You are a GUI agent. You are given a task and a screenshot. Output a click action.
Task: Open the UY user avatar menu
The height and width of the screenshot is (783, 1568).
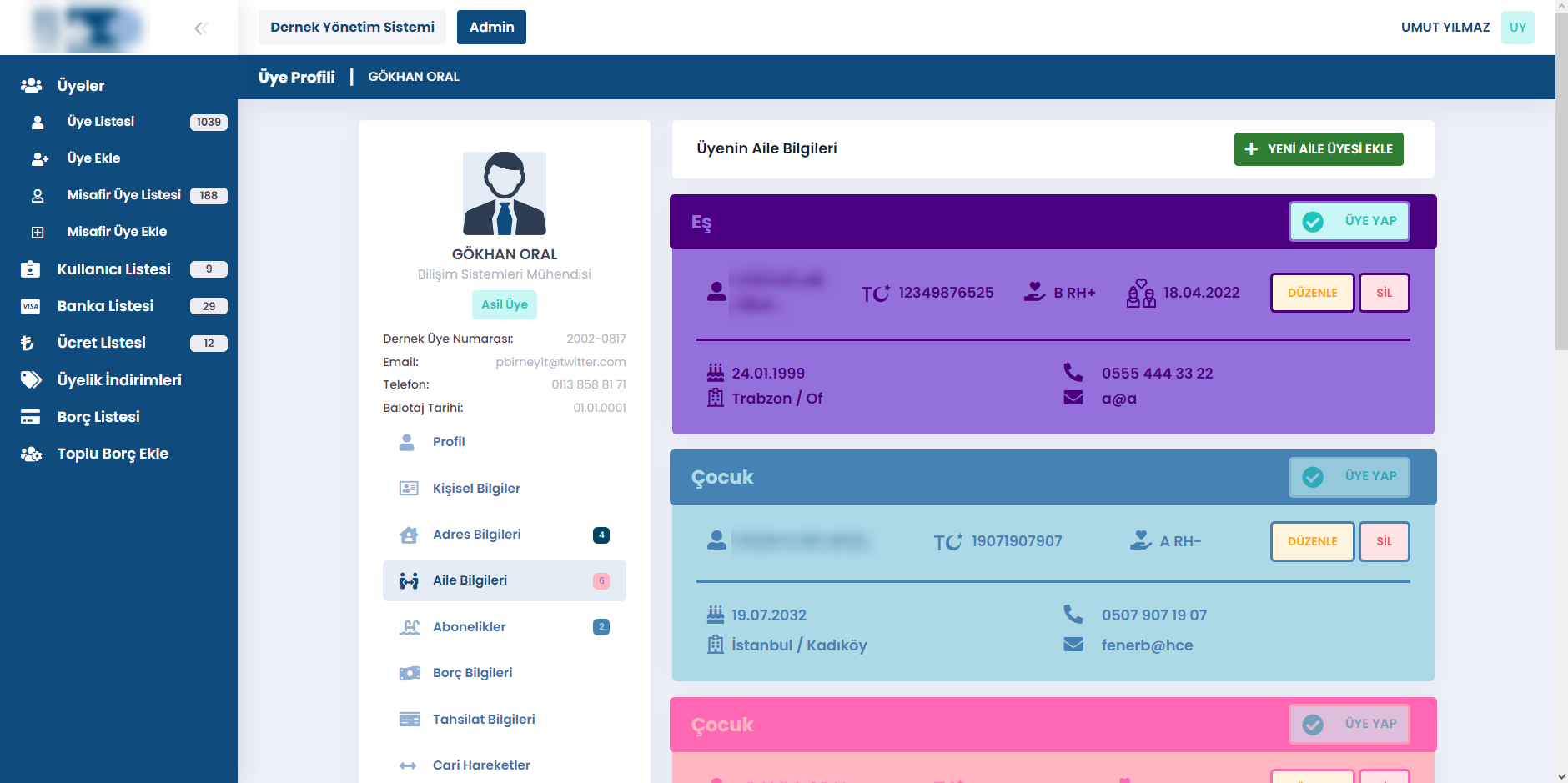click(x=1517, y=28)
